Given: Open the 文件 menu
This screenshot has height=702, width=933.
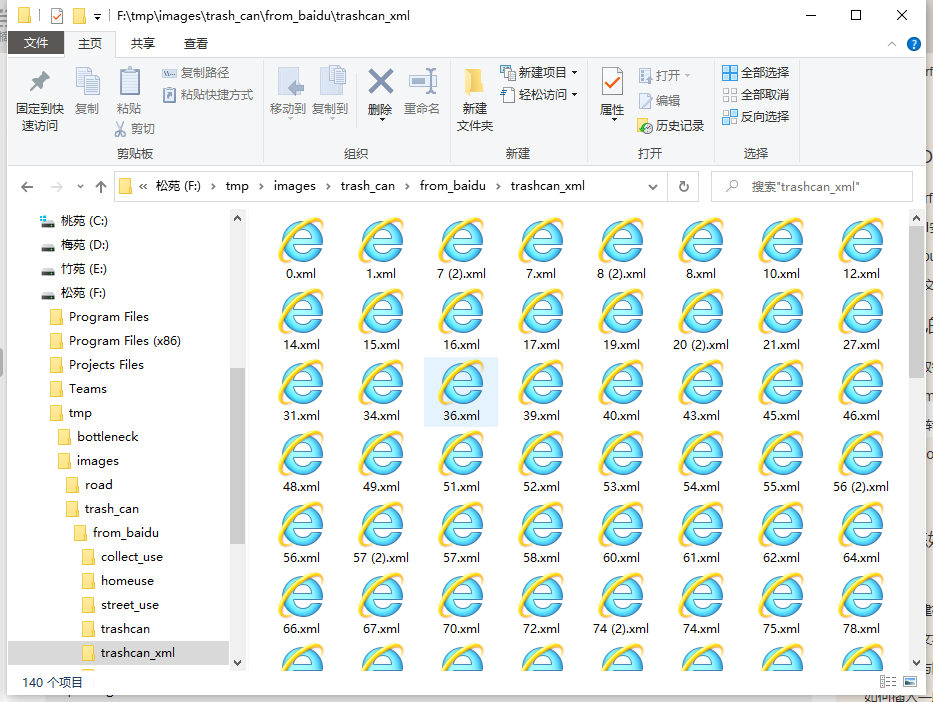Looking at the screenshot, I should 36,43.
